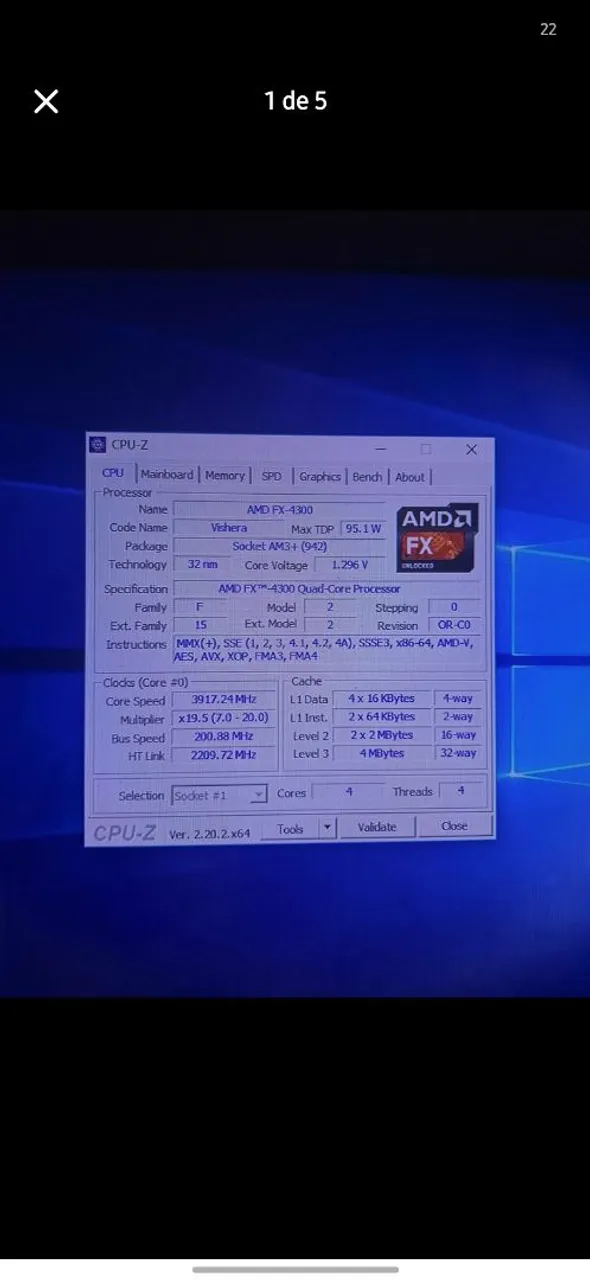Close the CPU-Z window
590x1280 pixels.
tap(472, 450)
